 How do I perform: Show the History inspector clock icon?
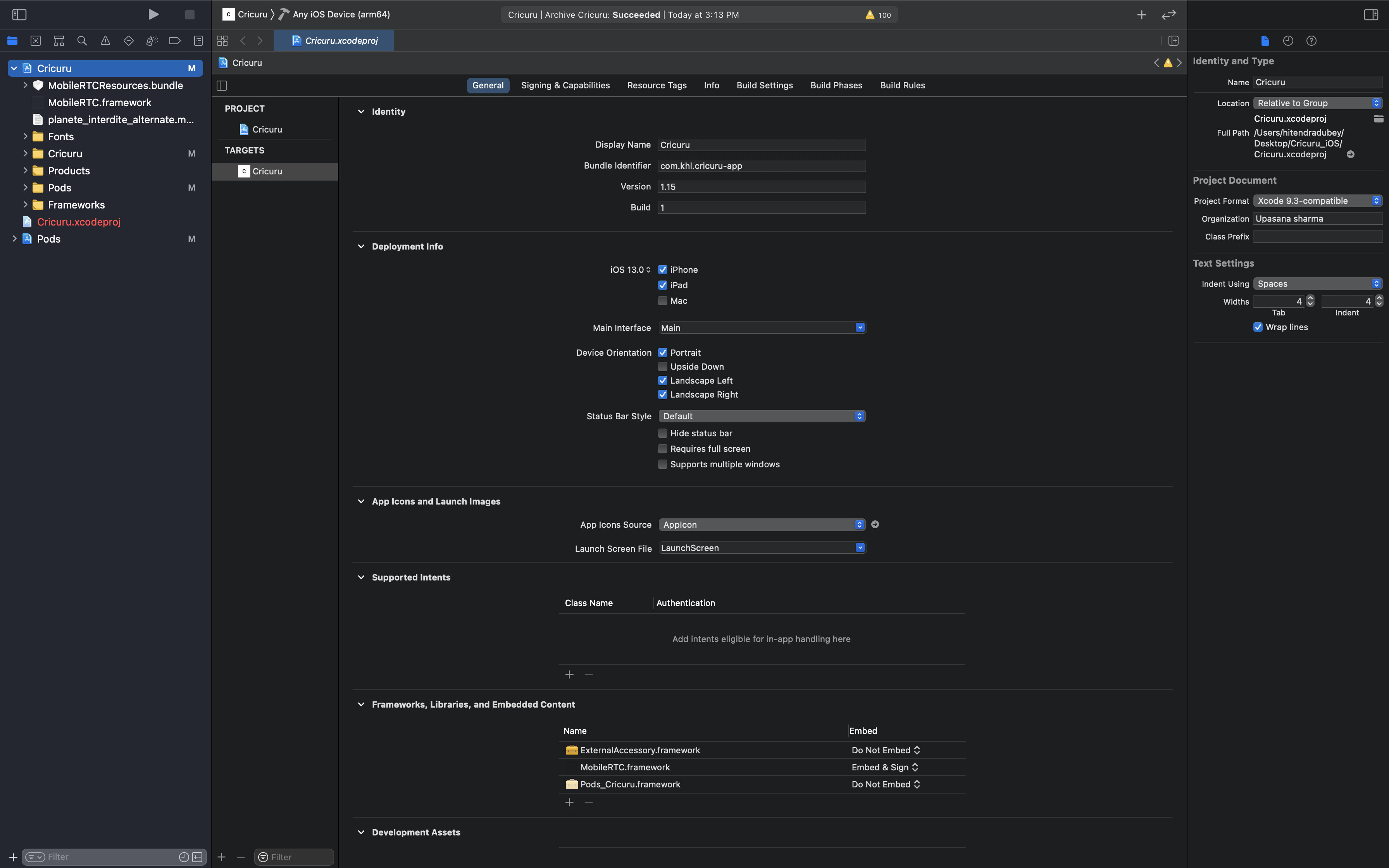(1288, 41)
